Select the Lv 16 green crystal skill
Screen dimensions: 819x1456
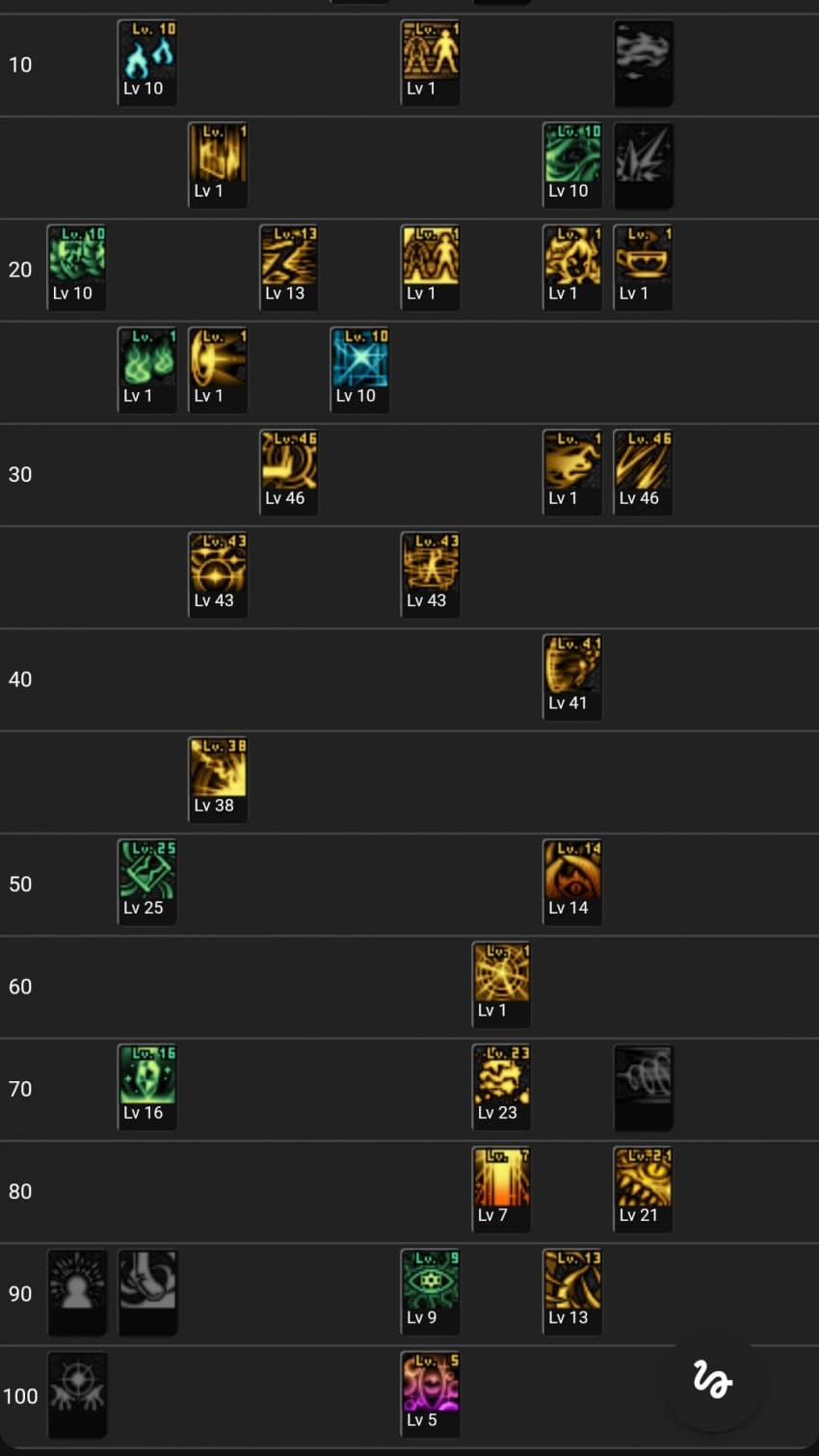click(147, 1087)
